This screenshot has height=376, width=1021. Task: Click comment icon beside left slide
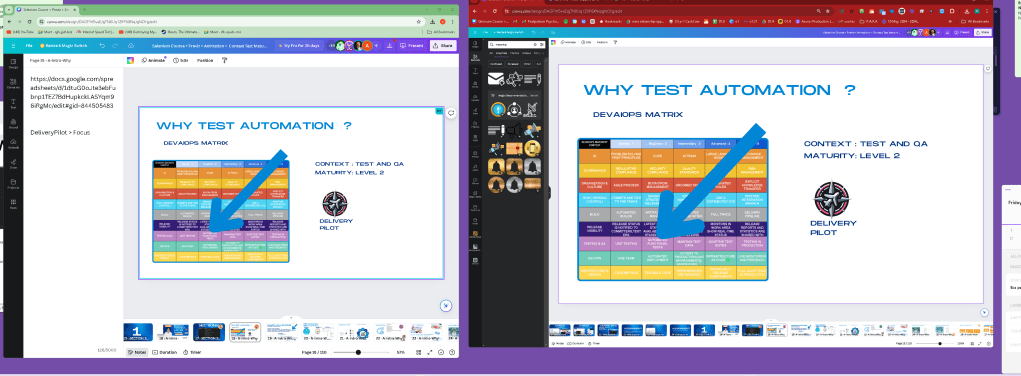451,113
